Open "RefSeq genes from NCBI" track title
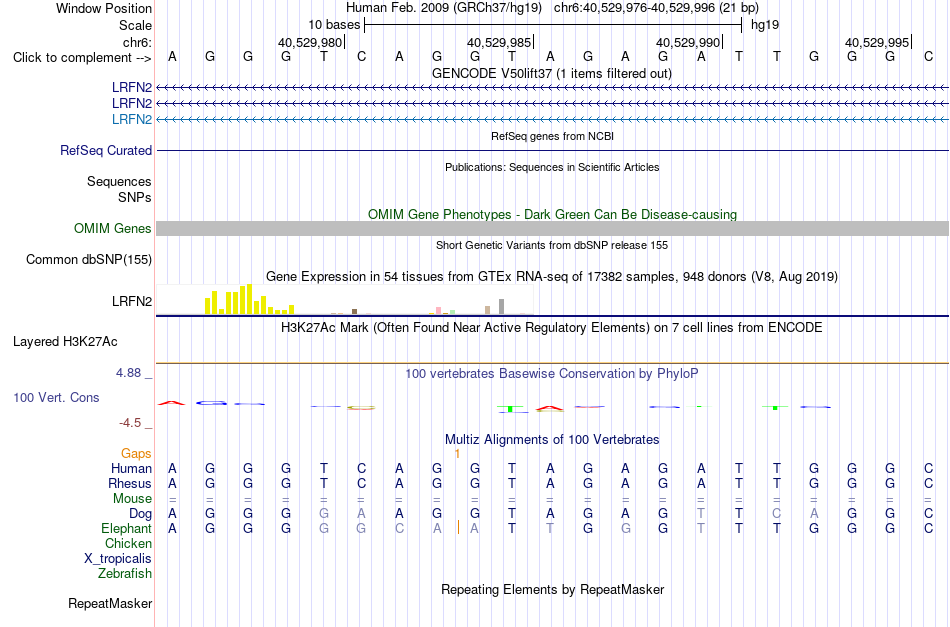 tap(552, 136)
